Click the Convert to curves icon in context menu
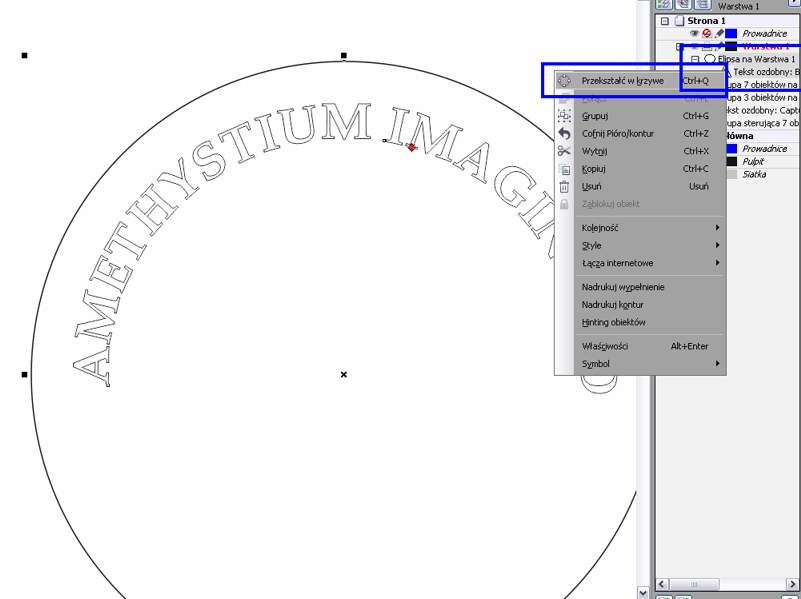The image size is (801, 599). click(564, 81)
